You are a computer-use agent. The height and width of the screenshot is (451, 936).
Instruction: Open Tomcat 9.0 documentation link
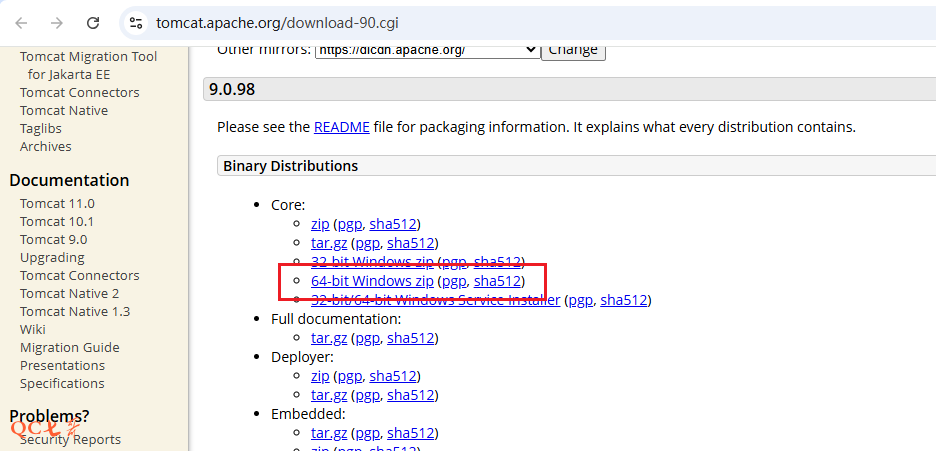point(53,239)
